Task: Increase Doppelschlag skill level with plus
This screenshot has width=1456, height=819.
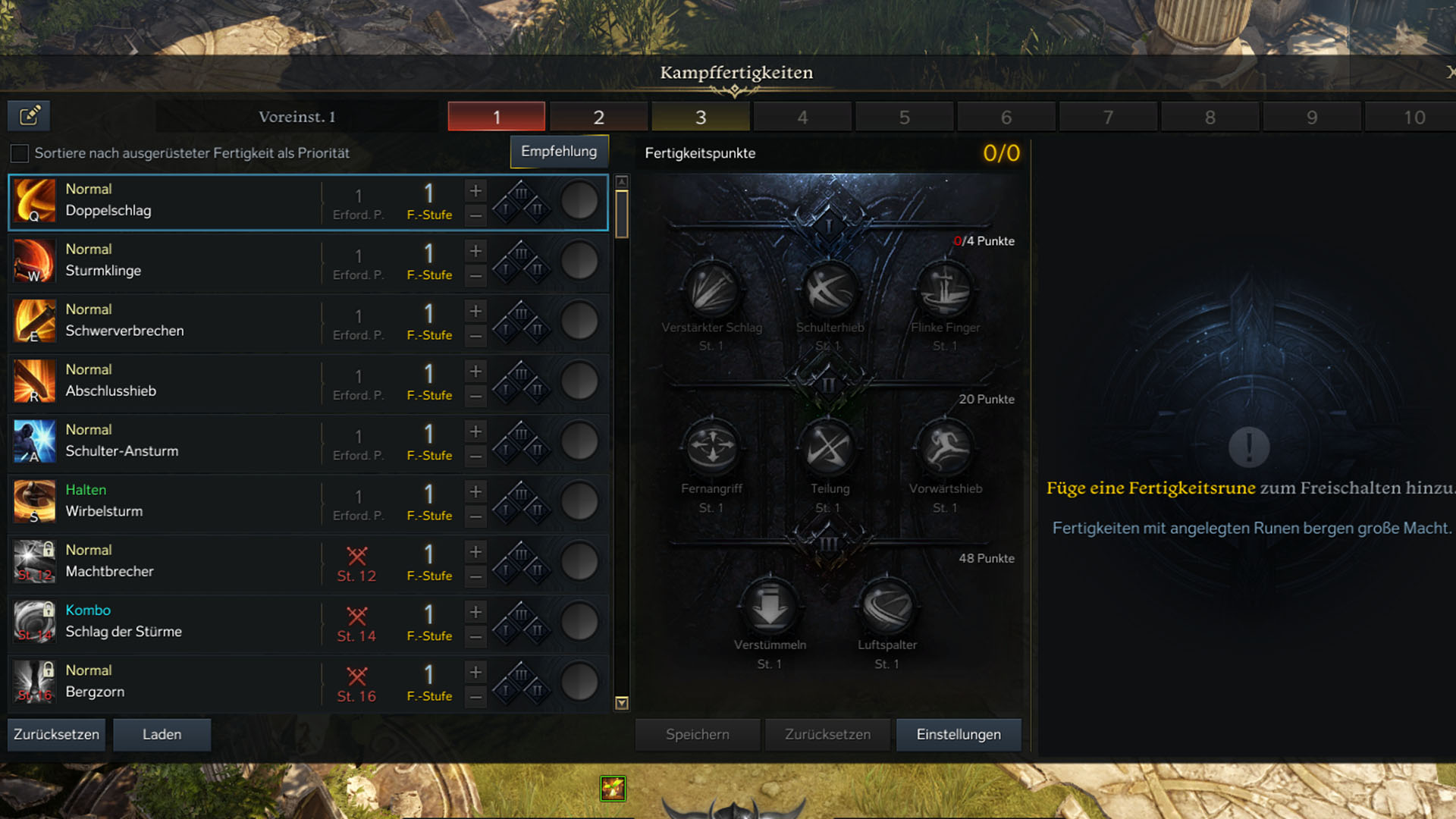Action: 475,191
